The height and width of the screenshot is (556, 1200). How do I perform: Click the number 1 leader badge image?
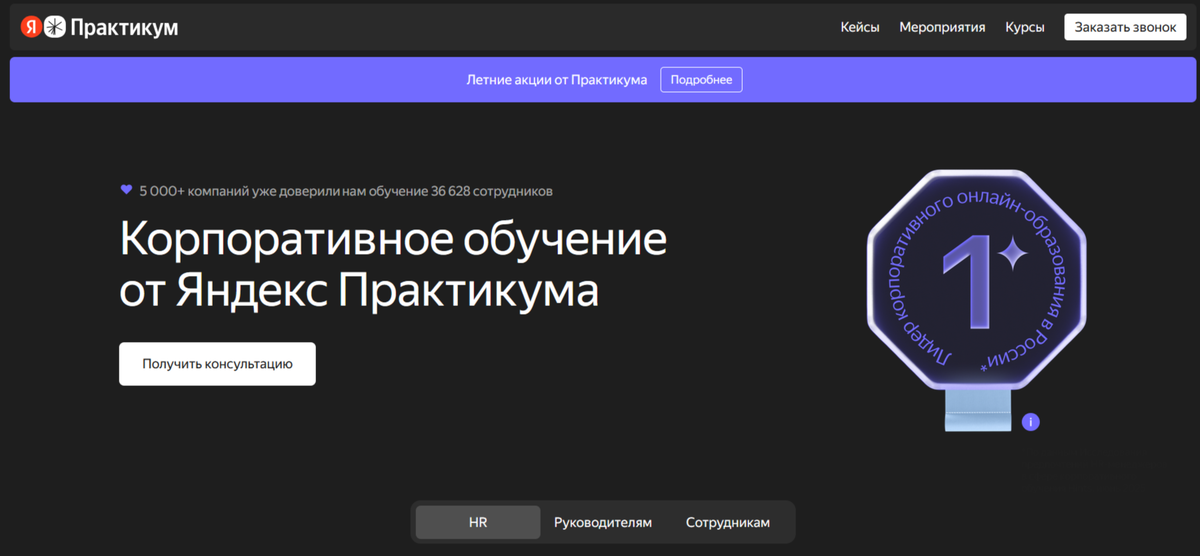click(976, 300)
